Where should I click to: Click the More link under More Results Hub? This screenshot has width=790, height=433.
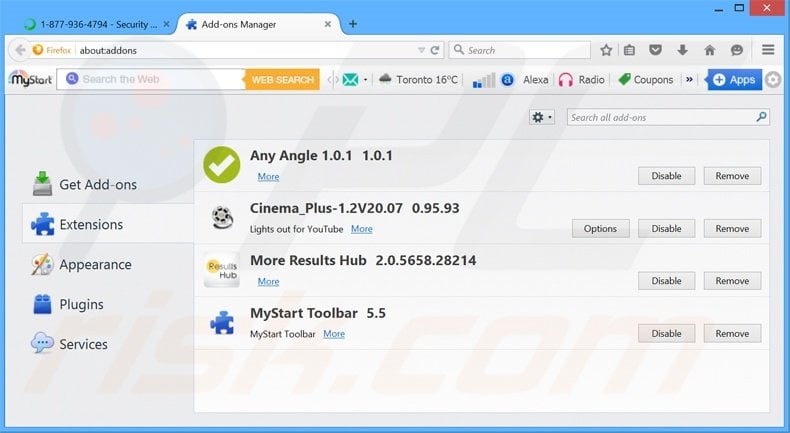268,281
